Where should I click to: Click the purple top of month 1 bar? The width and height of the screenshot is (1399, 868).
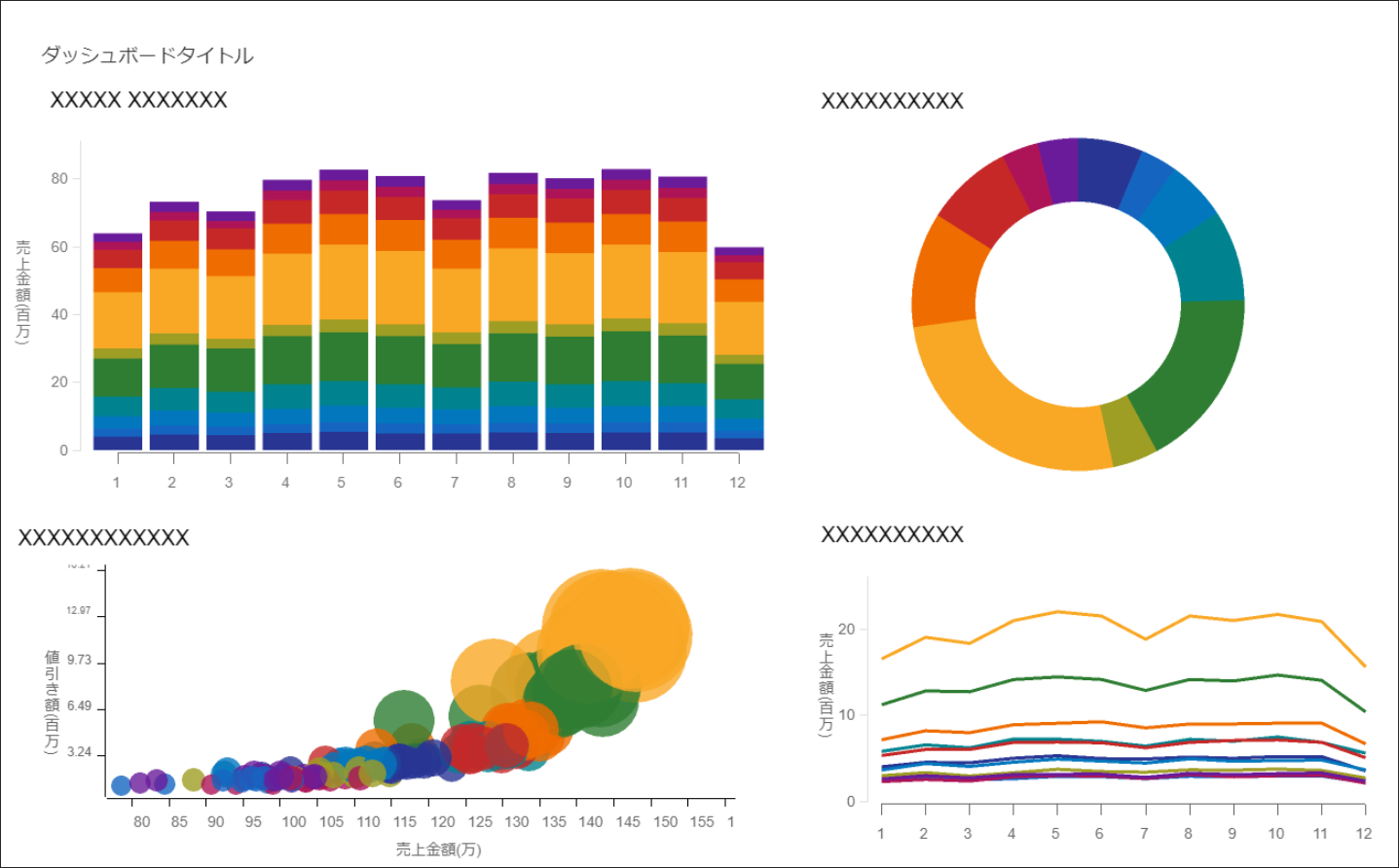[117, 237]
